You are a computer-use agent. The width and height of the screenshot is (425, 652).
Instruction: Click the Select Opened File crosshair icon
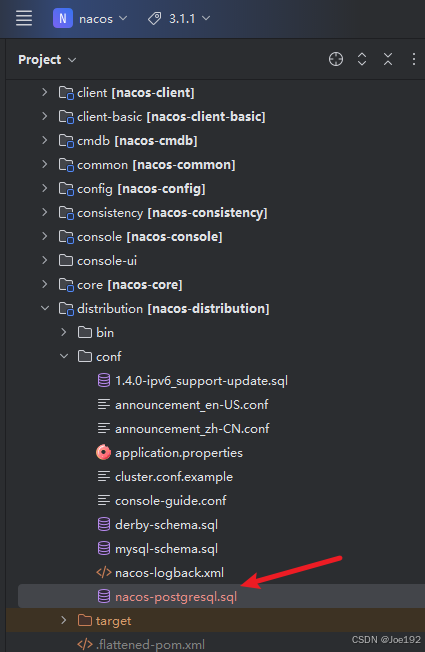336,59
